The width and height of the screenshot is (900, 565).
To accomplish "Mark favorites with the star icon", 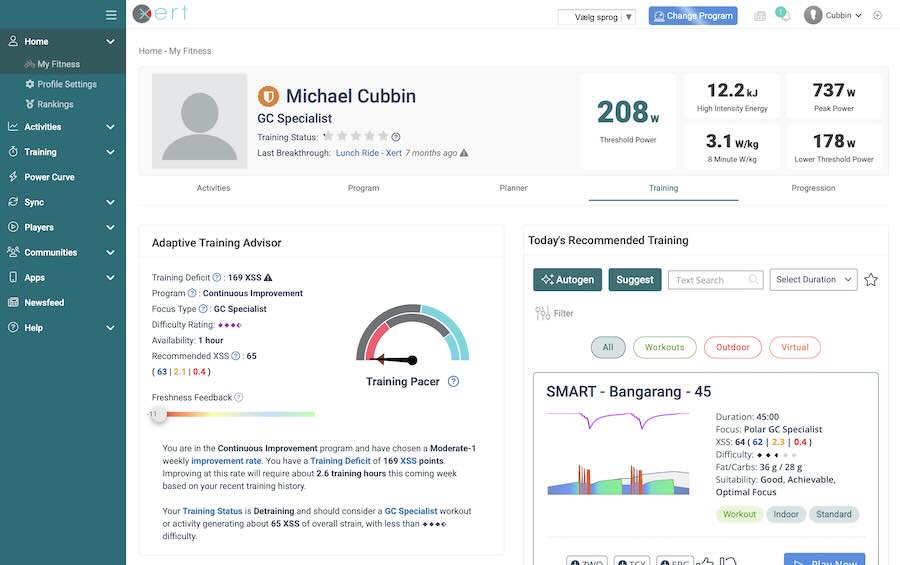I will 871,280.
